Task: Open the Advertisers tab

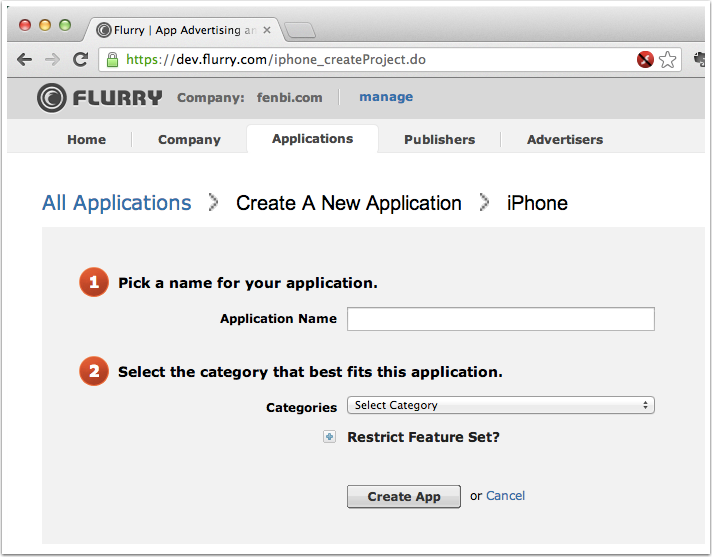Action: (x=565, y=139)
